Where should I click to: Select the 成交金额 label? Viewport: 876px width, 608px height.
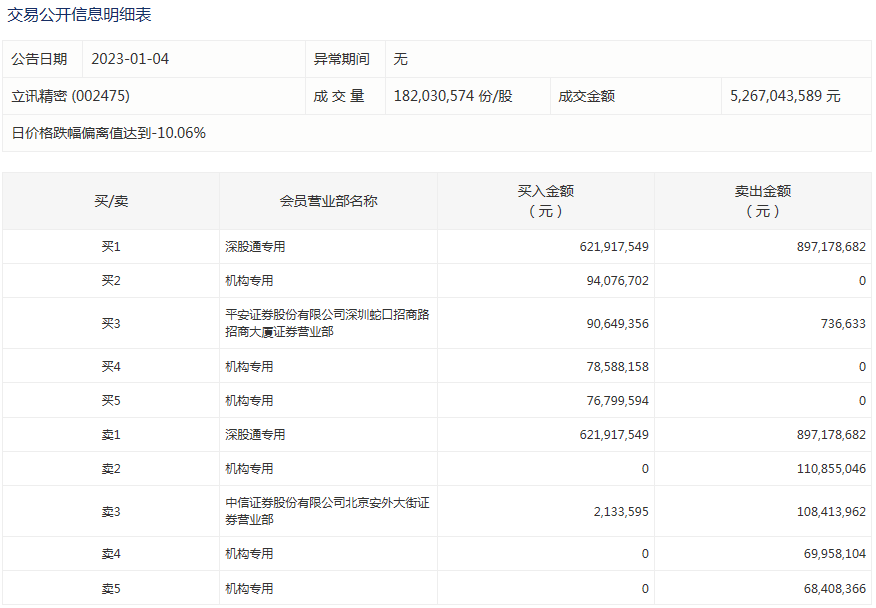[x=587, y=96]
